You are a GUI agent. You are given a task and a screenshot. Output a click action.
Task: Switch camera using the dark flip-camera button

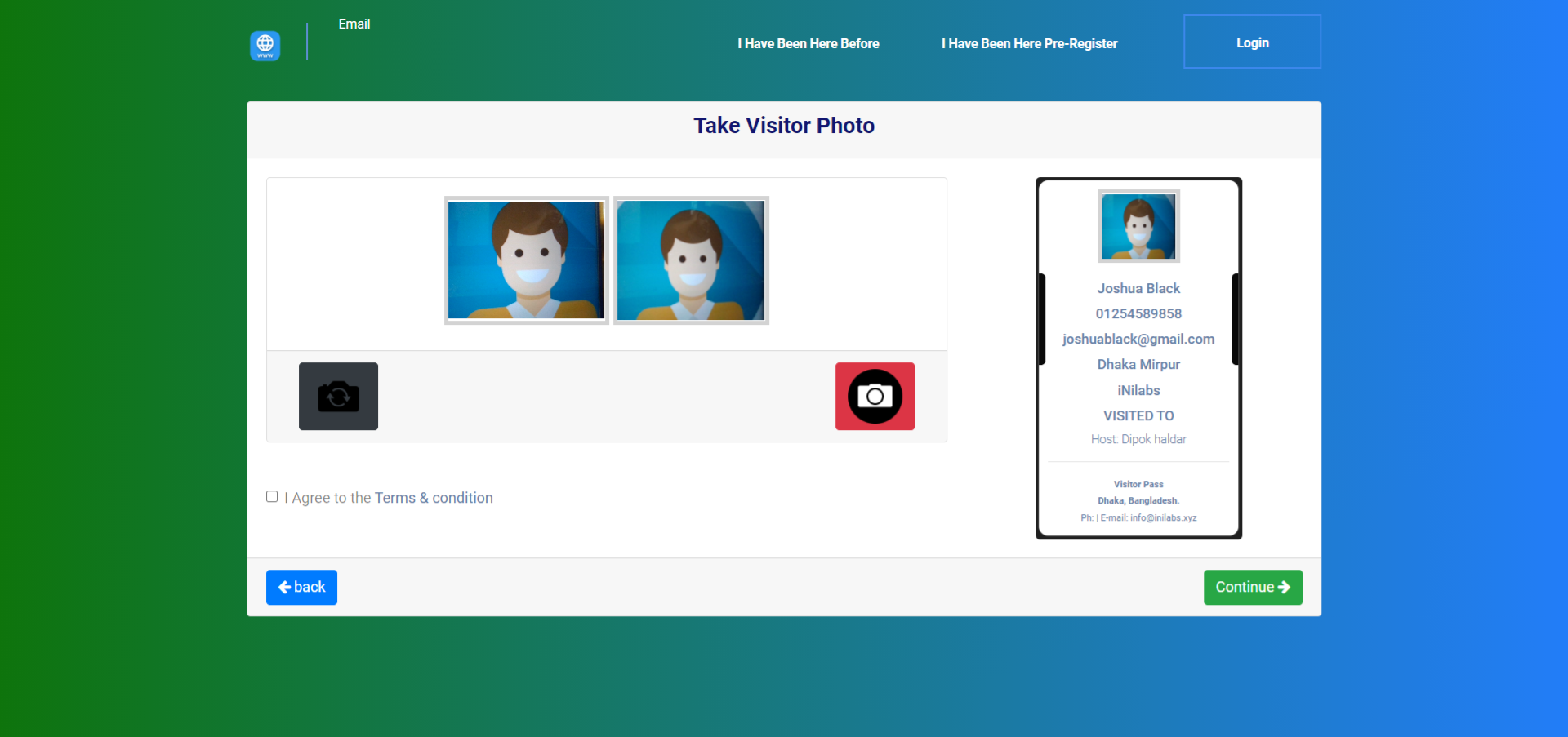(338, 397)
